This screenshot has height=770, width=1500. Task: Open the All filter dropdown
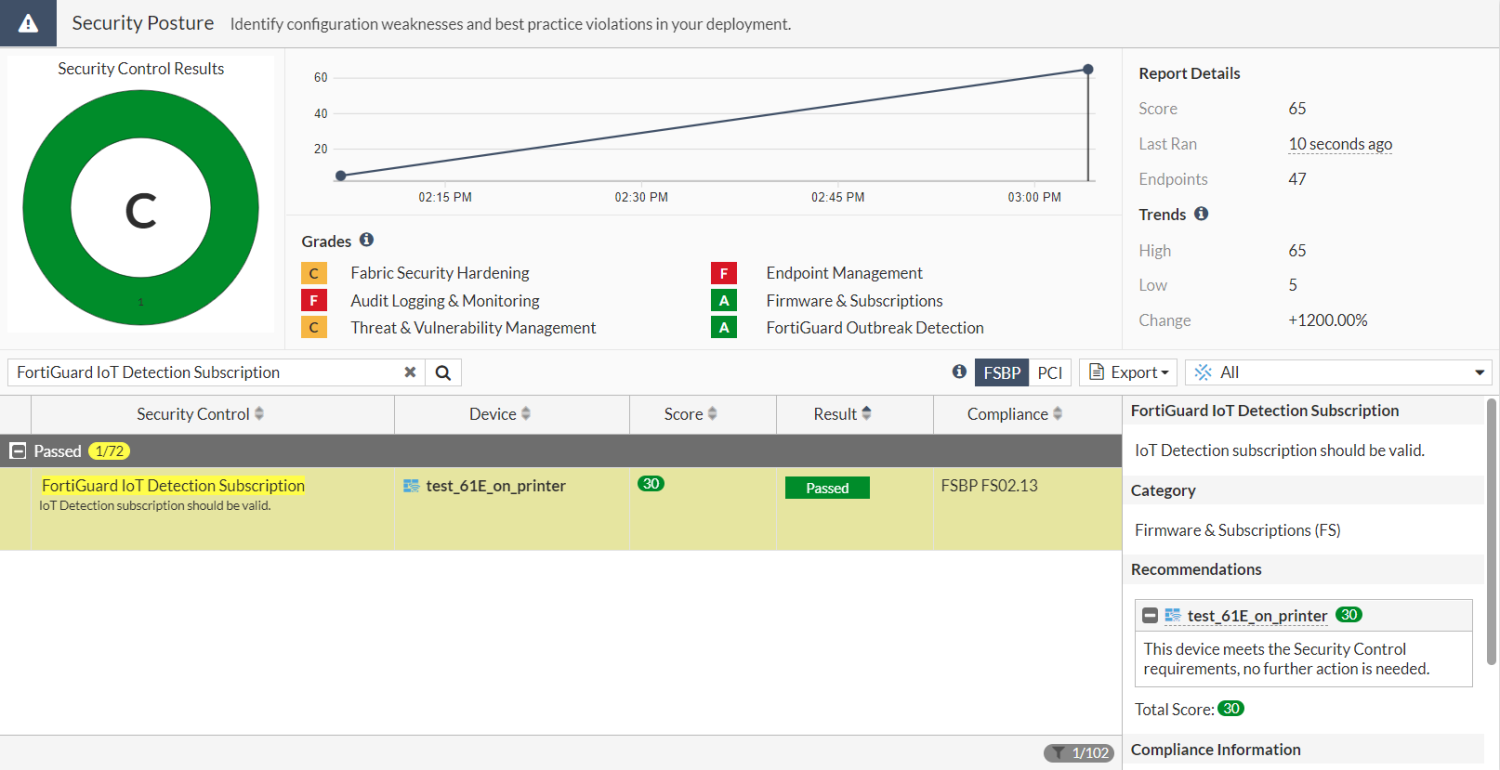point(1338,372)
